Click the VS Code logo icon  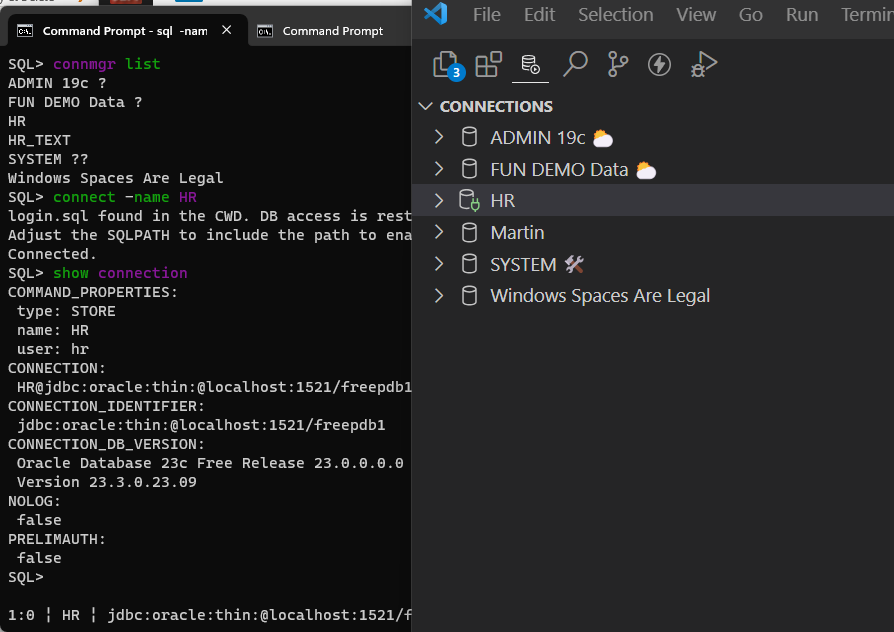pos(436,14)
